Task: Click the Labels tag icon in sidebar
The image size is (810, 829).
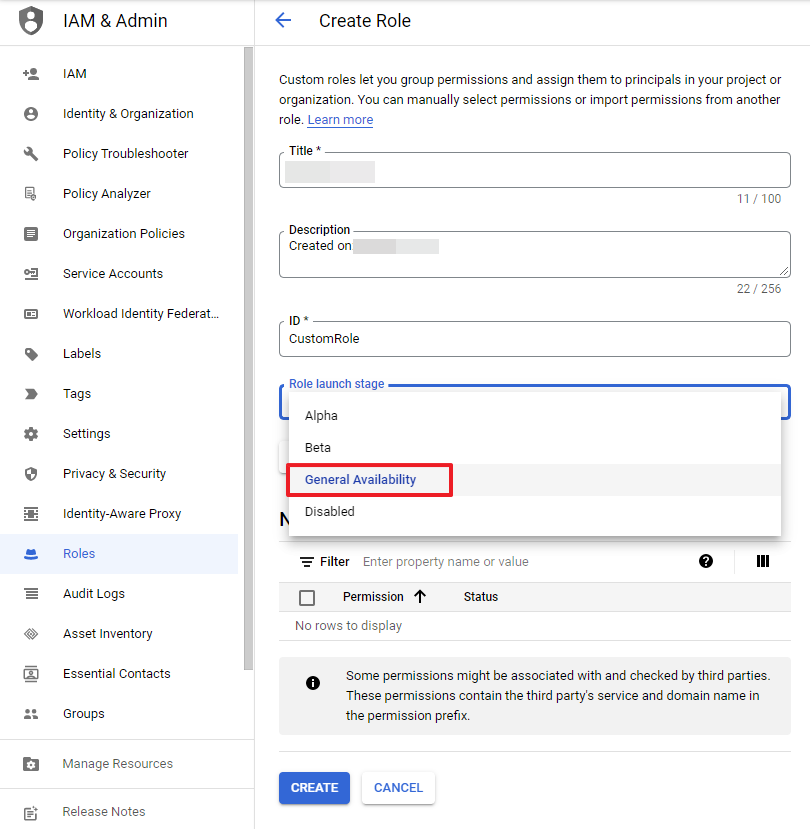Action: (x=31, y=354)
